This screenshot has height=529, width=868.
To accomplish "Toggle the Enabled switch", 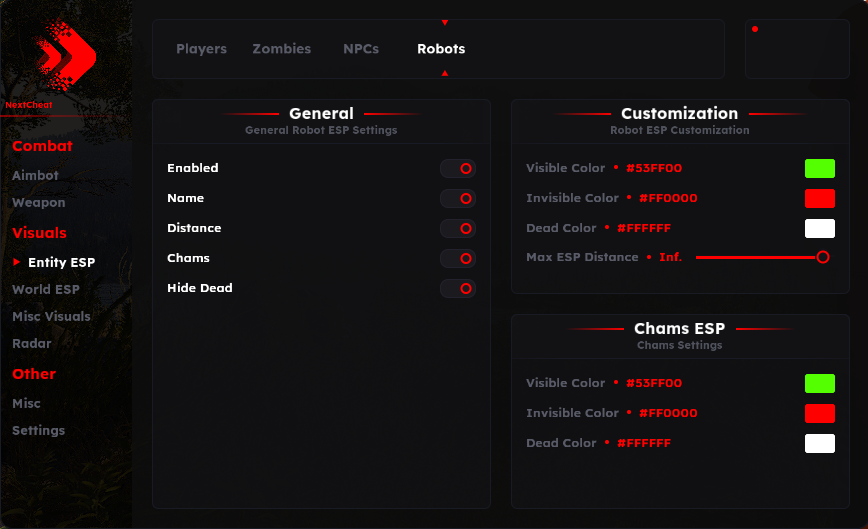I will pyautogui.click(x=458, y=168).
